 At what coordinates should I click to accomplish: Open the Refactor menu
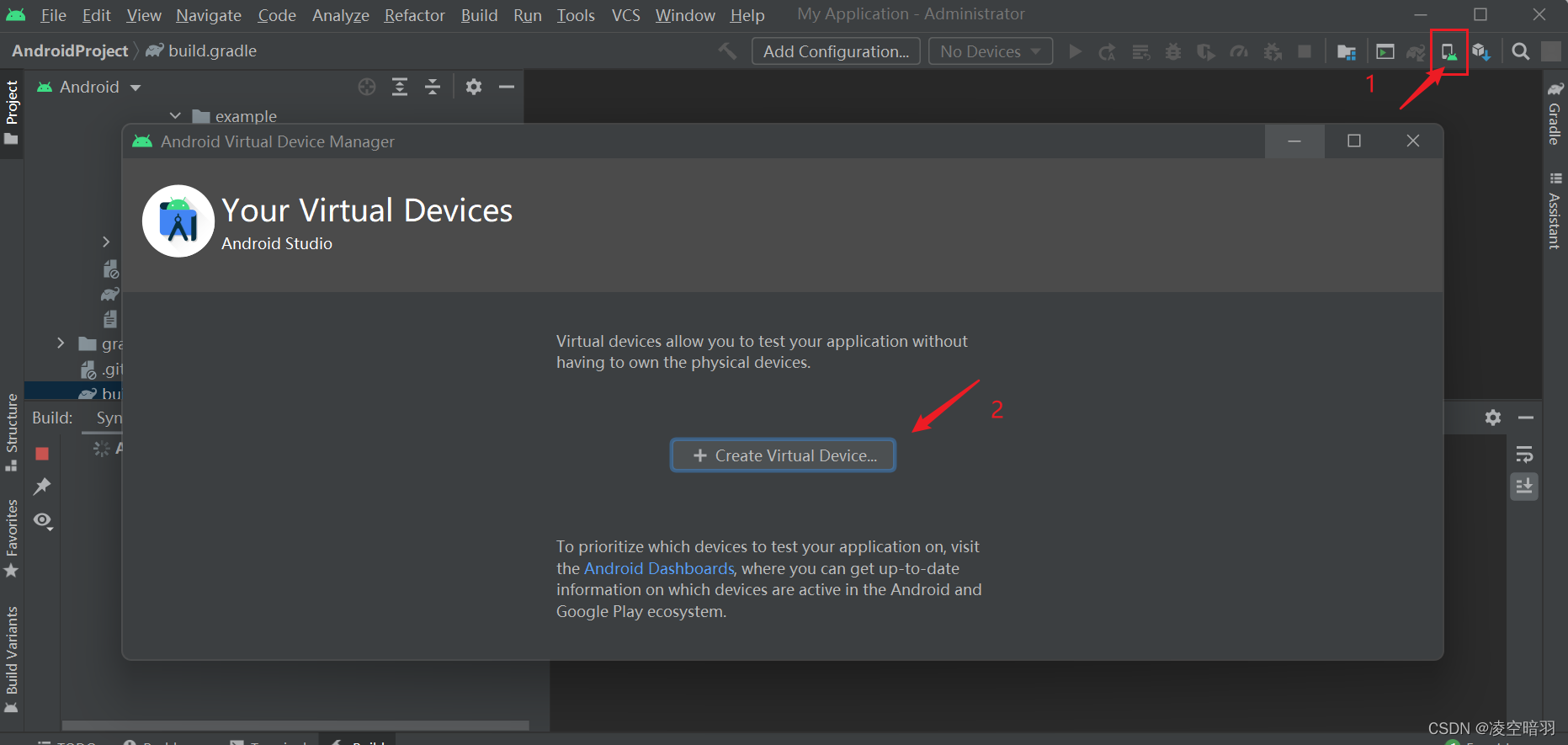point(415,15)
